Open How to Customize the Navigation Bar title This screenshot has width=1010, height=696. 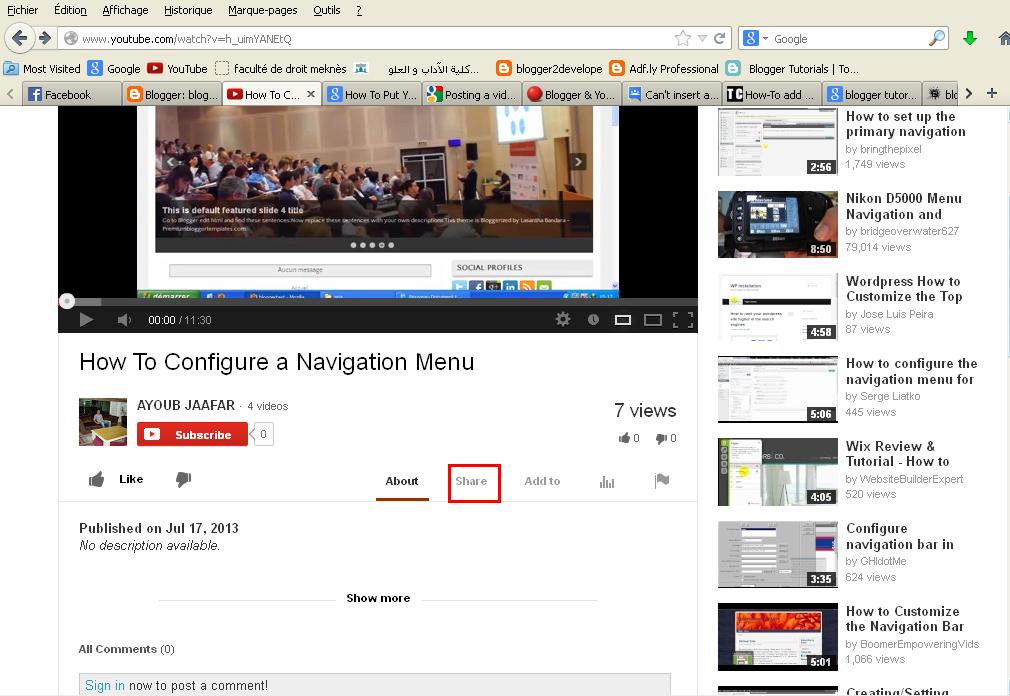904,619
